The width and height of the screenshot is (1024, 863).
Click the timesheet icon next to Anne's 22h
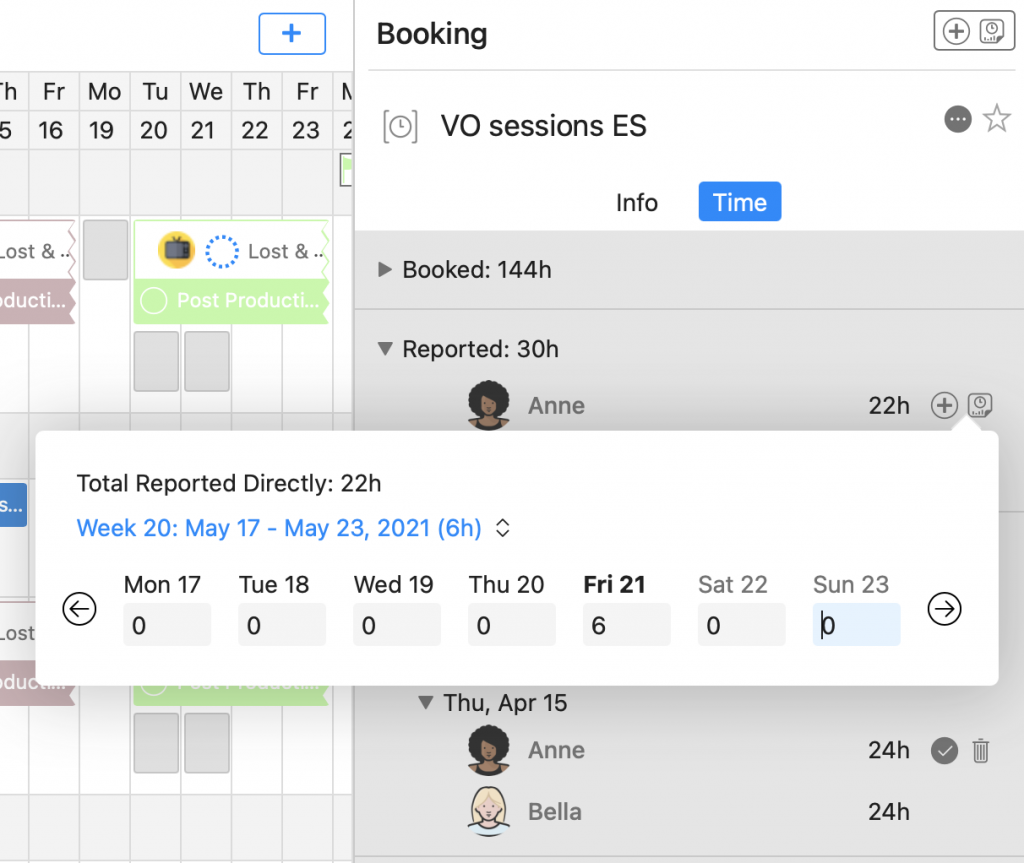click(x=980, y=406)
